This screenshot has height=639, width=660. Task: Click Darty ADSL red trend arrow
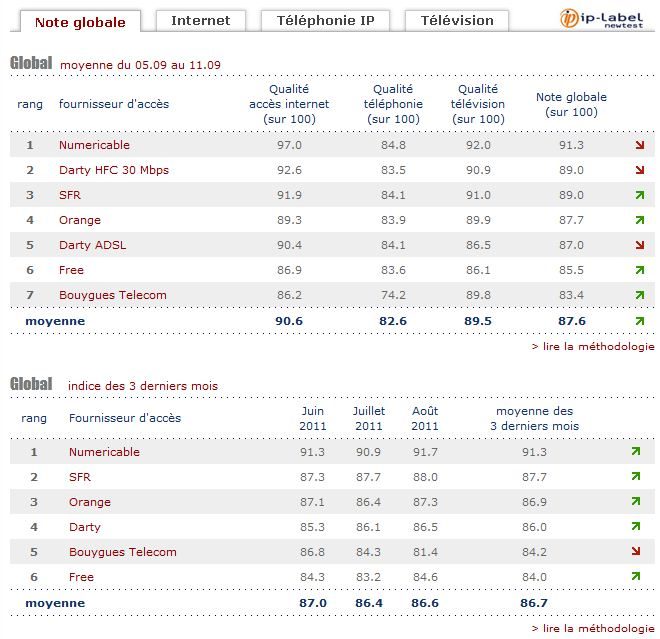[x=639, y=245]
